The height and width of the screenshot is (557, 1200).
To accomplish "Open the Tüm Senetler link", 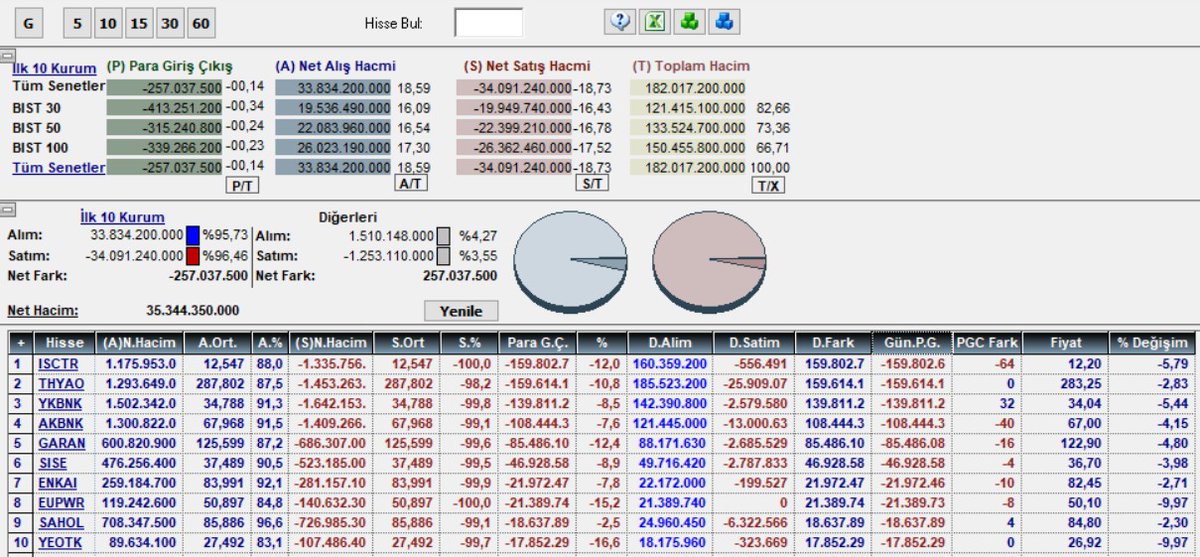I will point(58,167).
